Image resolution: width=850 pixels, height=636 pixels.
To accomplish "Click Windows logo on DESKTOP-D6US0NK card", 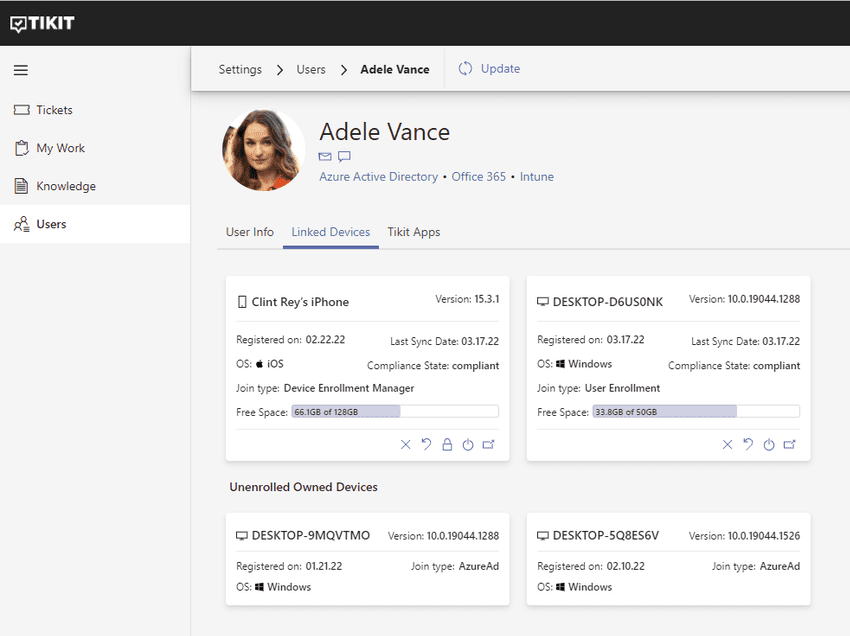I will coord(561,364).
